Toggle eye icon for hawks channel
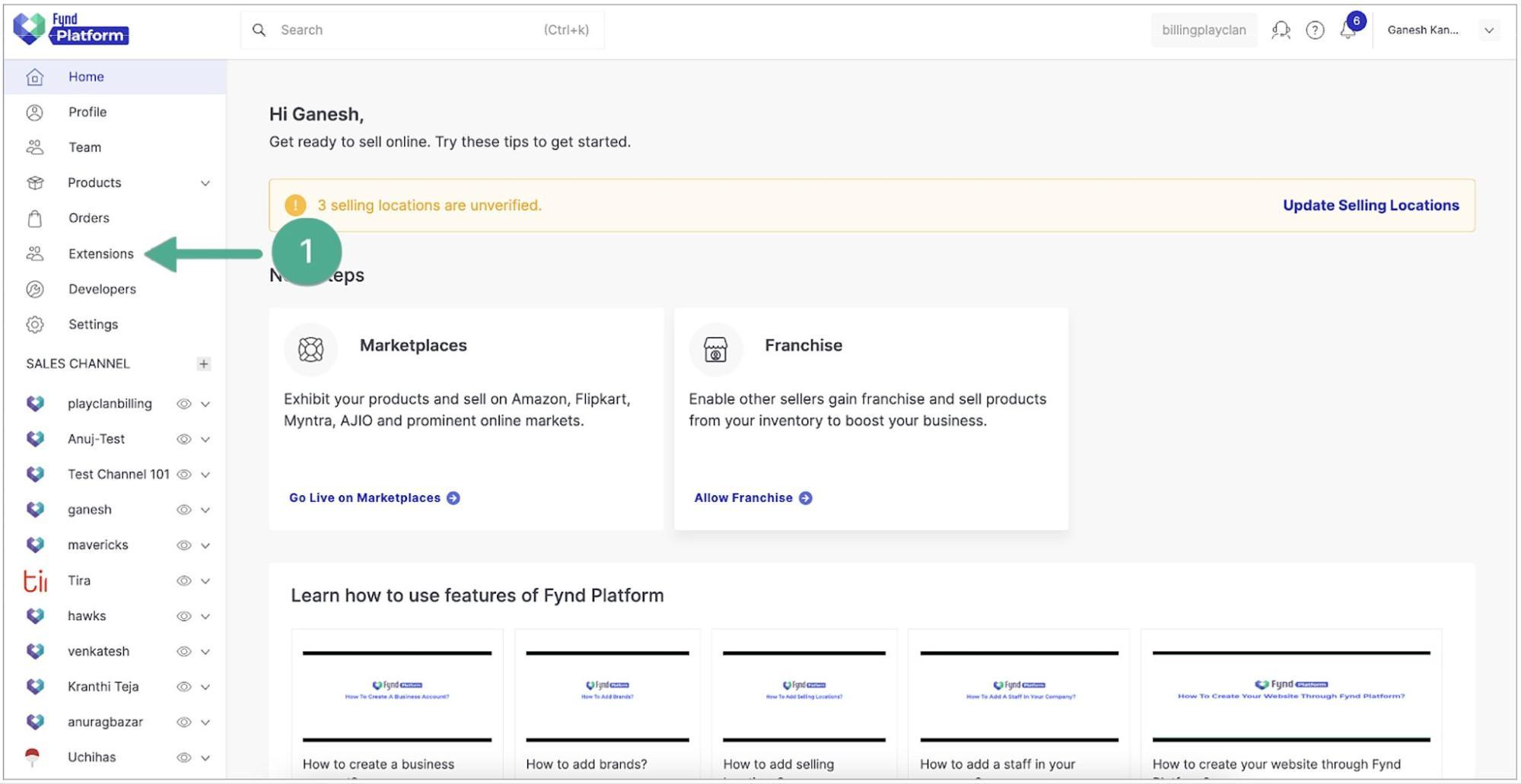The height and width of the screenshot is (784, 1521). (x=183, y=616)
